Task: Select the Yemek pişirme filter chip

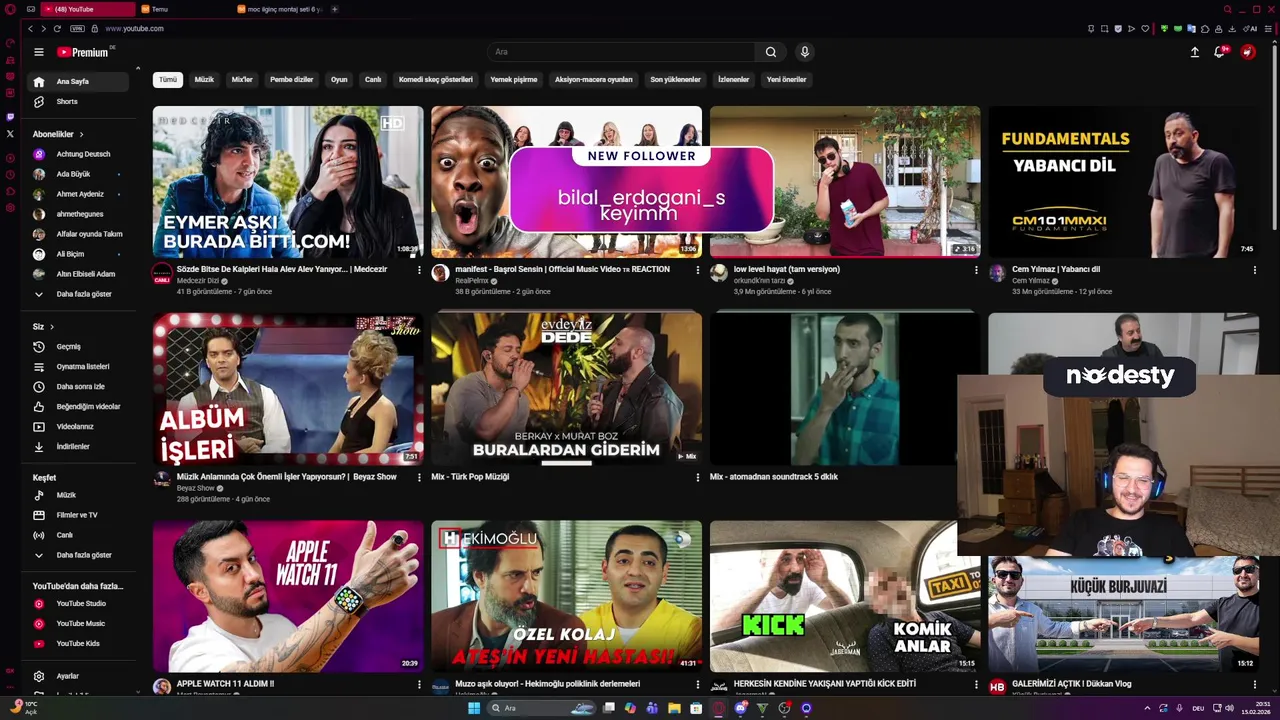Action: pos(514,80)
